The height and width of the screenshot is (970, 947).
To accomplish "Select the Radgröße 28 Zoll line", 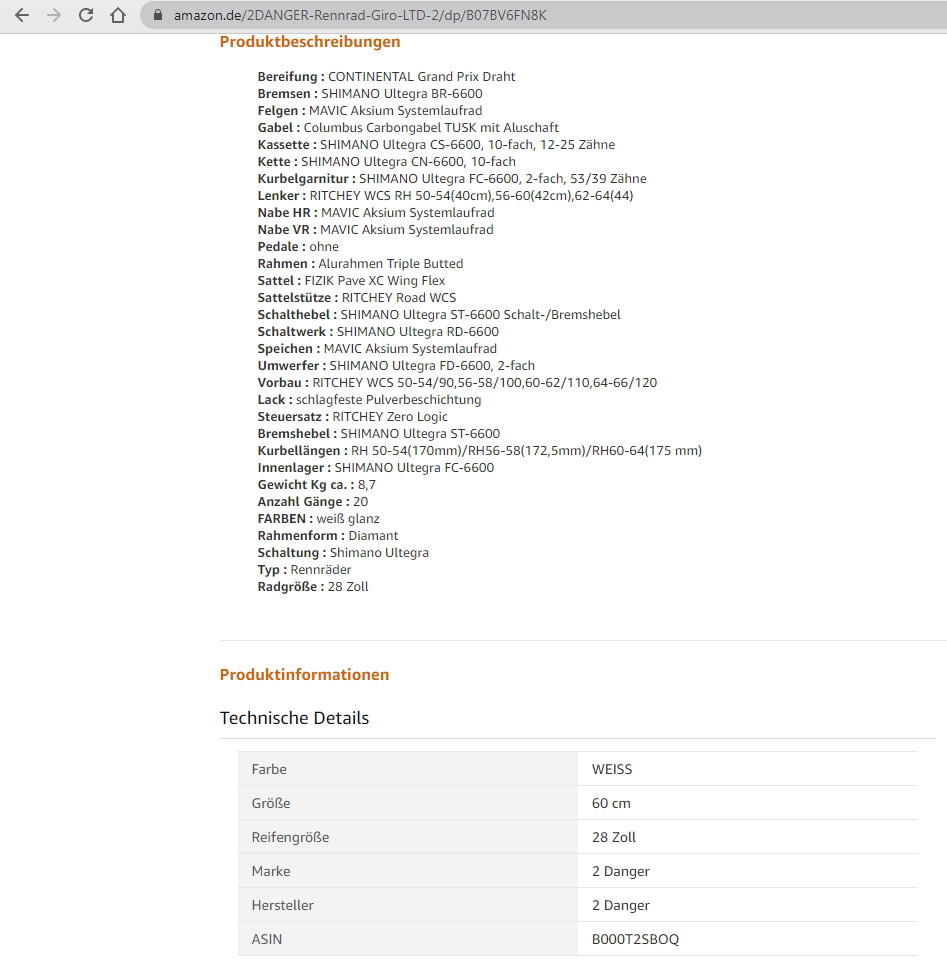I will tap(313, 587).
